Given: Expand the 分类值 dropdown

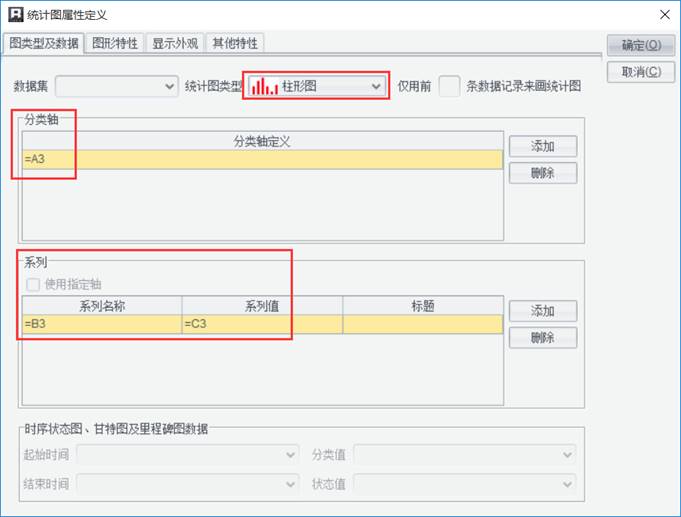Looking at the screenshot, I should [465, 455].
